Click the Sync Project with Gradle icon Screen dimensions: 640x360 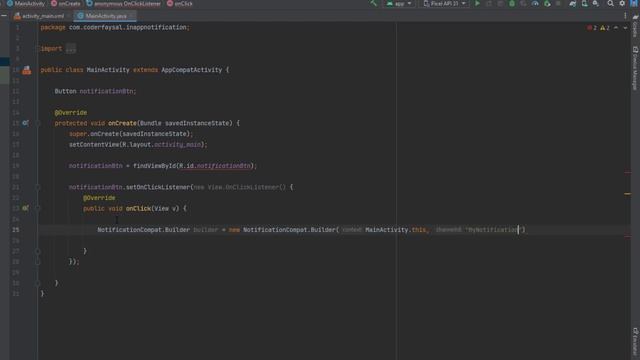coord(573,4)
